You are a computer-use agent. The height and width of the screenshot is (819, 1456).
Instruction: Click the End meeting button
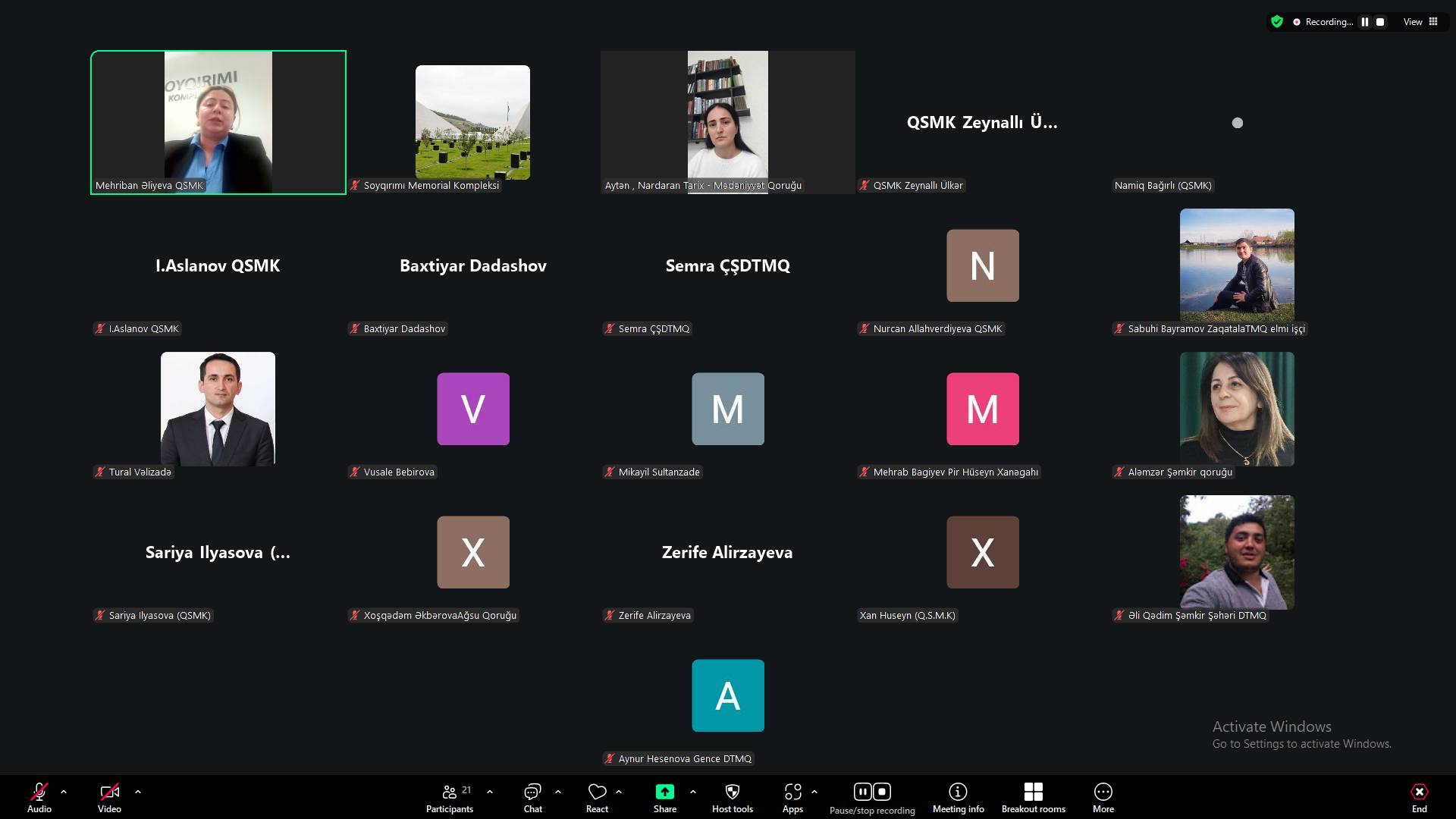point(1419,798)
